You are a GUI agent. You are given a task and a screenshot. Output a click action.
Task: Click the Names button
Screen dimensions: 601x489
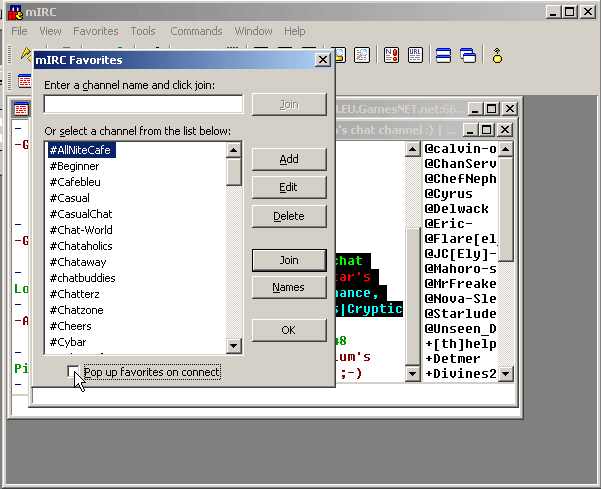[x=289, y=287]
